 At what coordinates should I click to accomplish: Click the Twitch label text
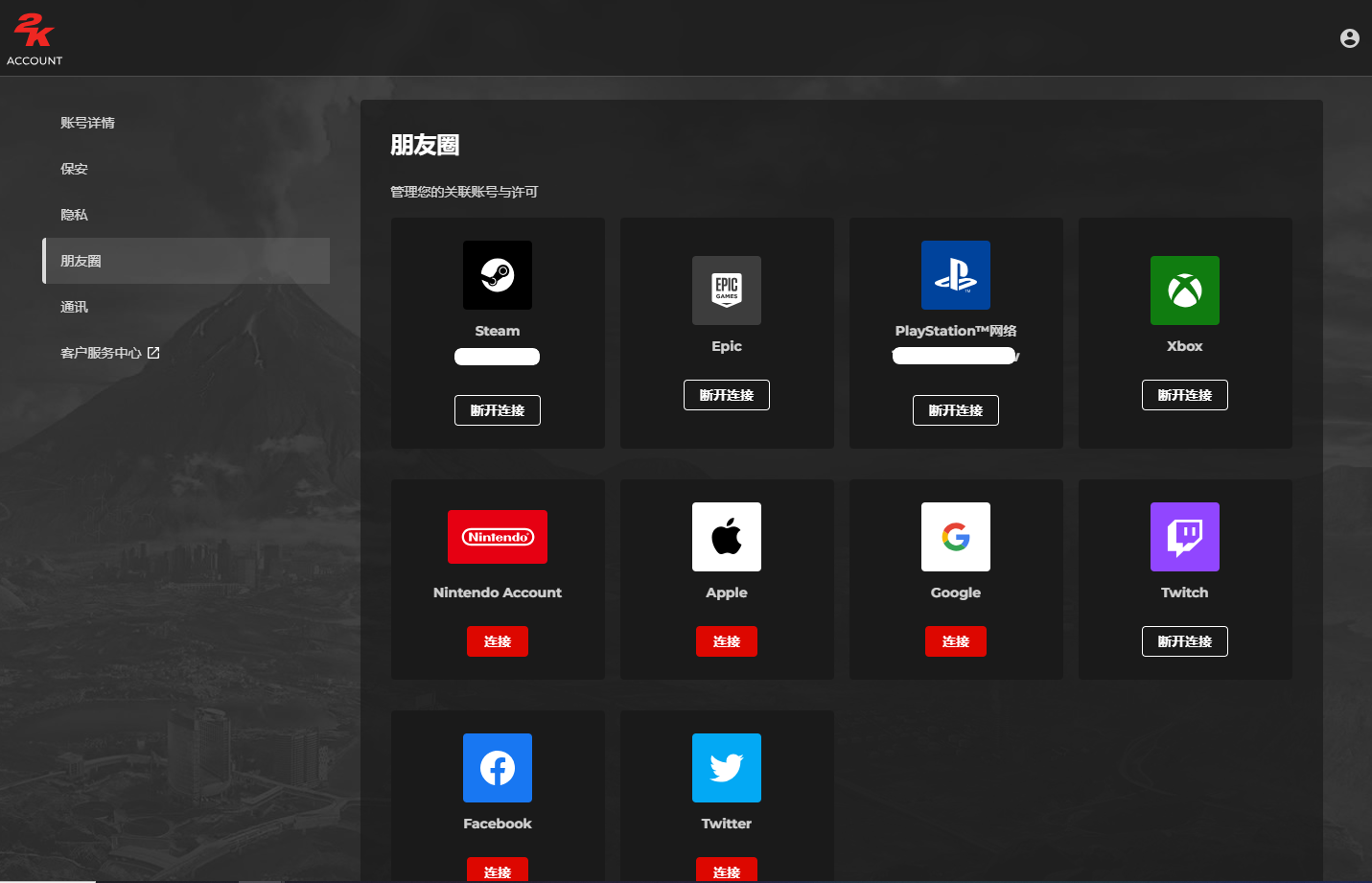1185,593
